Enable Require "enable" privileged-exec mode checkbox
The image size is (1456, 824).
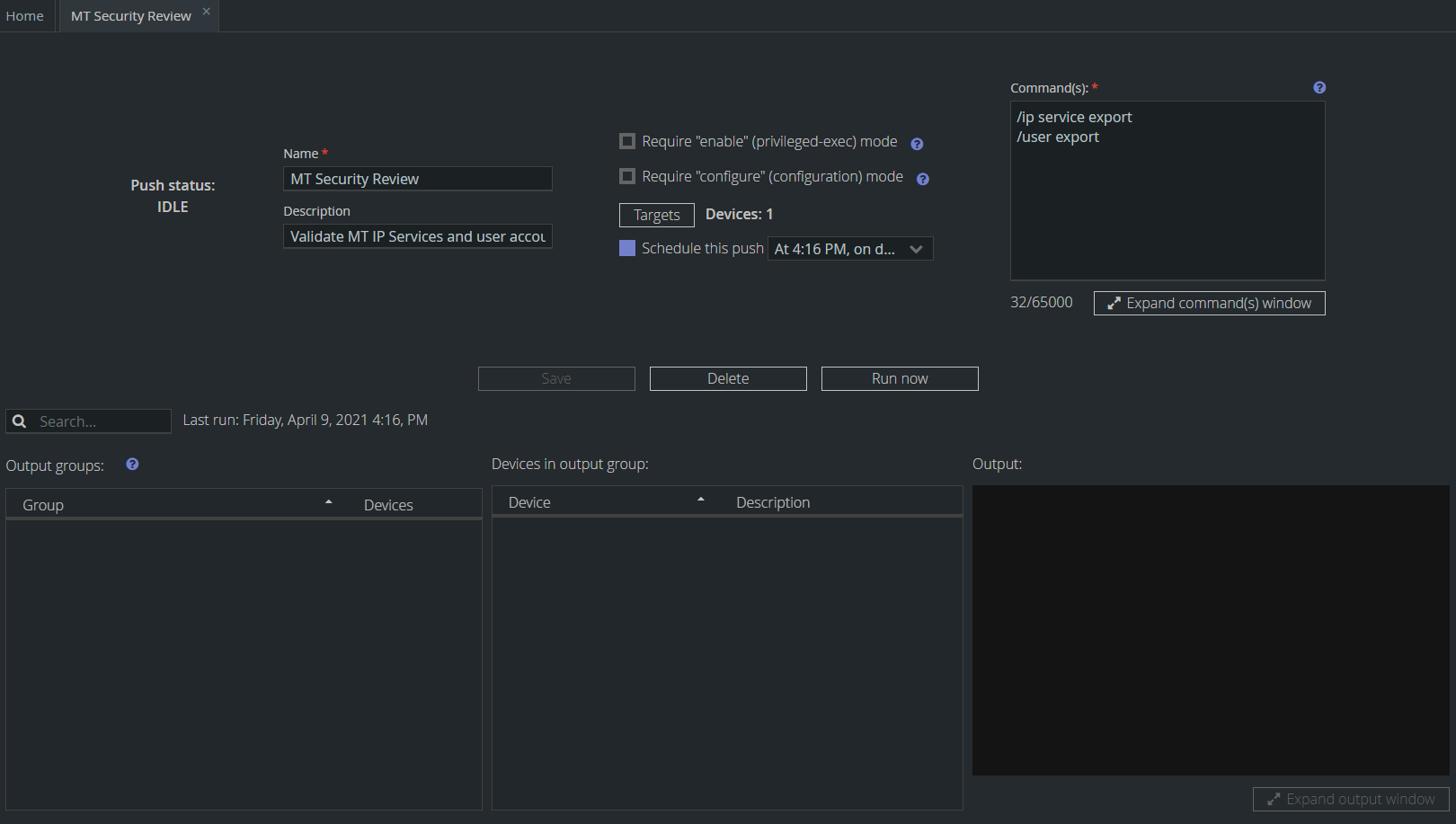click(x=627, y=141)
